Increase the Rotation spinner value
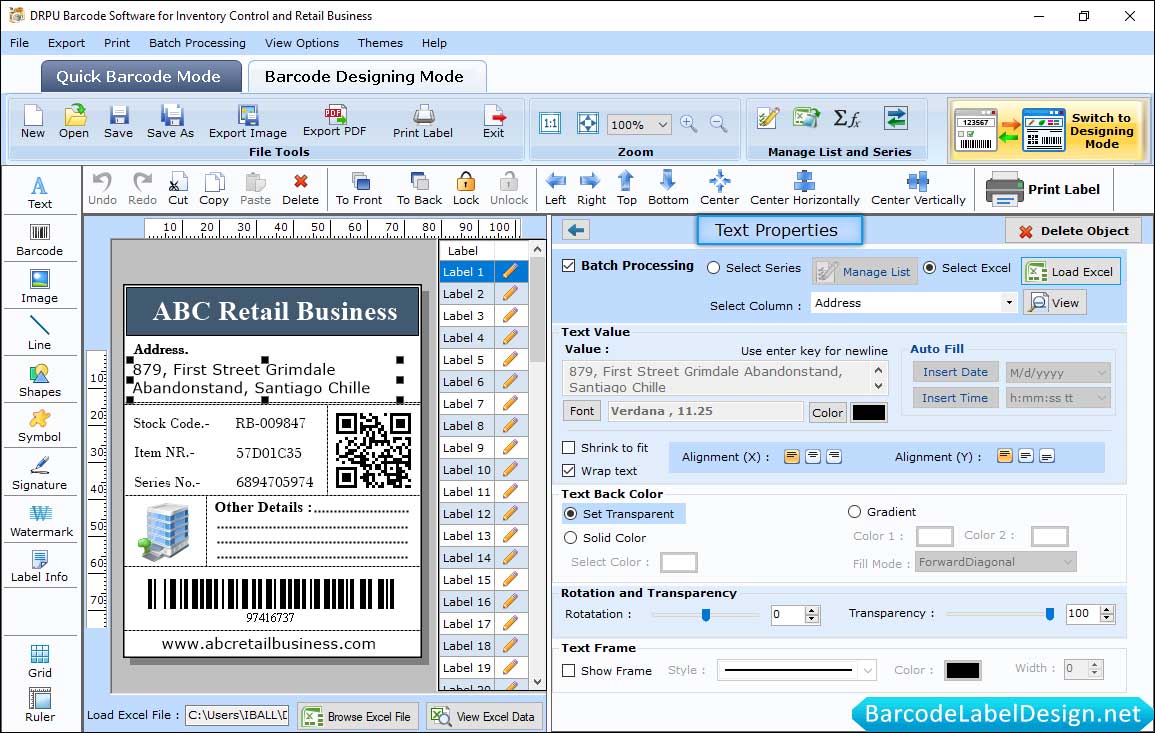 812,610
